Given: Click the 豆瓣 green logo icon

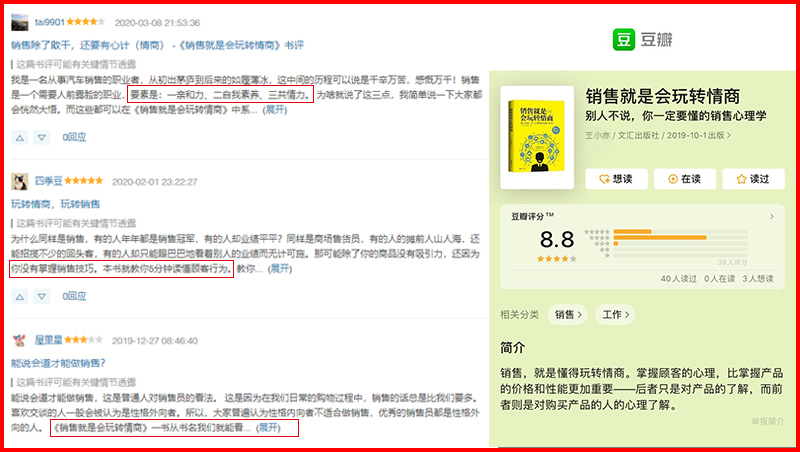Looking at the screenshot, I should click(623, 39).
